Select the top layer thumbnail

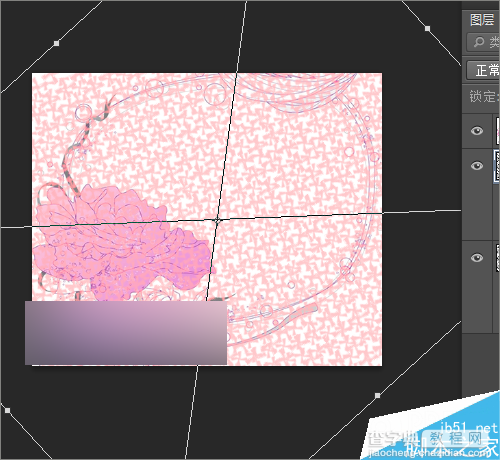[498, 131]
